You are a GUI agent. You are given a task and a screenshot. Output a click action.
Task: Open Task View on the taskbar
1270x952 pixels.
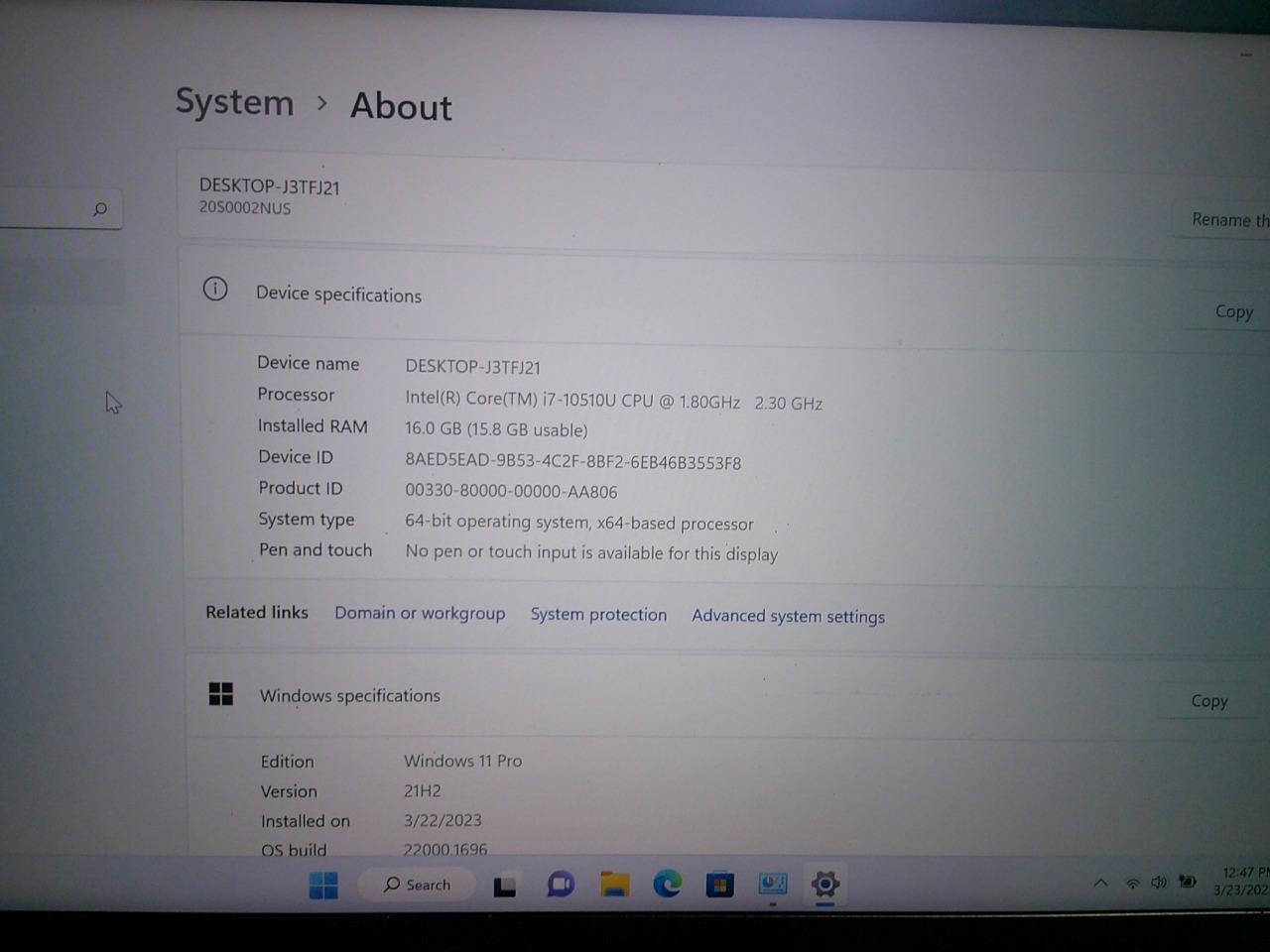(505, 885)
